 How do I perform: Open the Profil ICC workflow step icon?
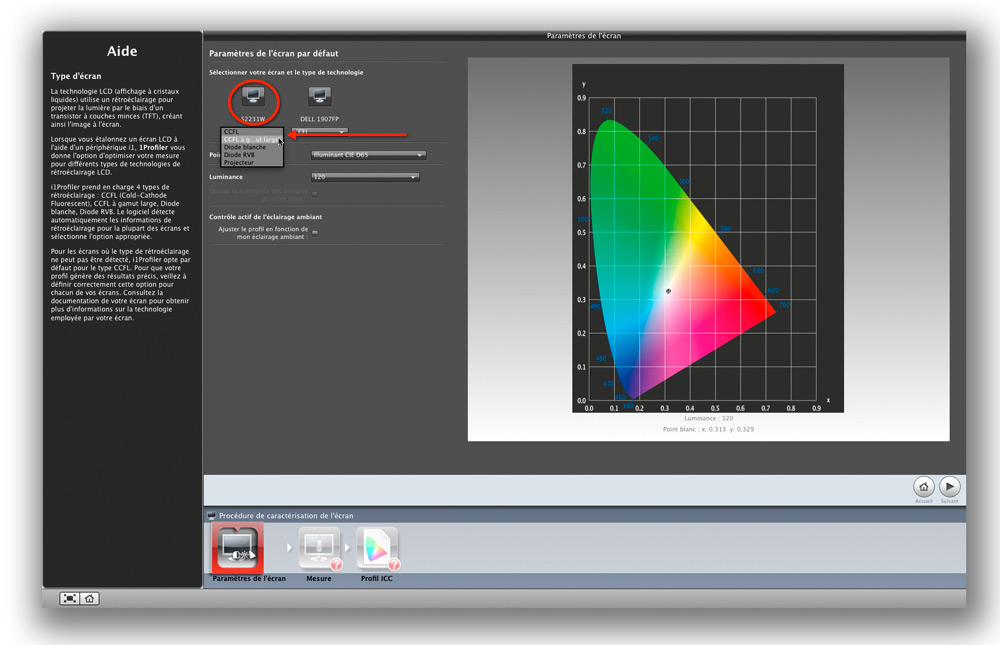point(378,548)
